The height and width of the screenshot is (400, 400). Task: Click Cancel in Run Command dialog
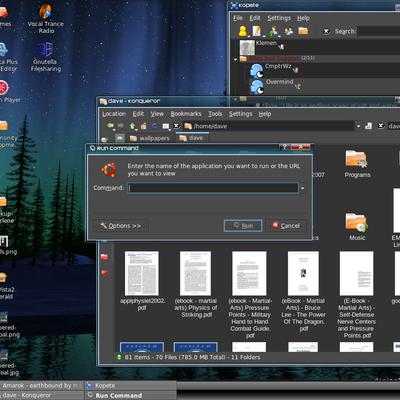pyautogui.click(x=286, y=226)
